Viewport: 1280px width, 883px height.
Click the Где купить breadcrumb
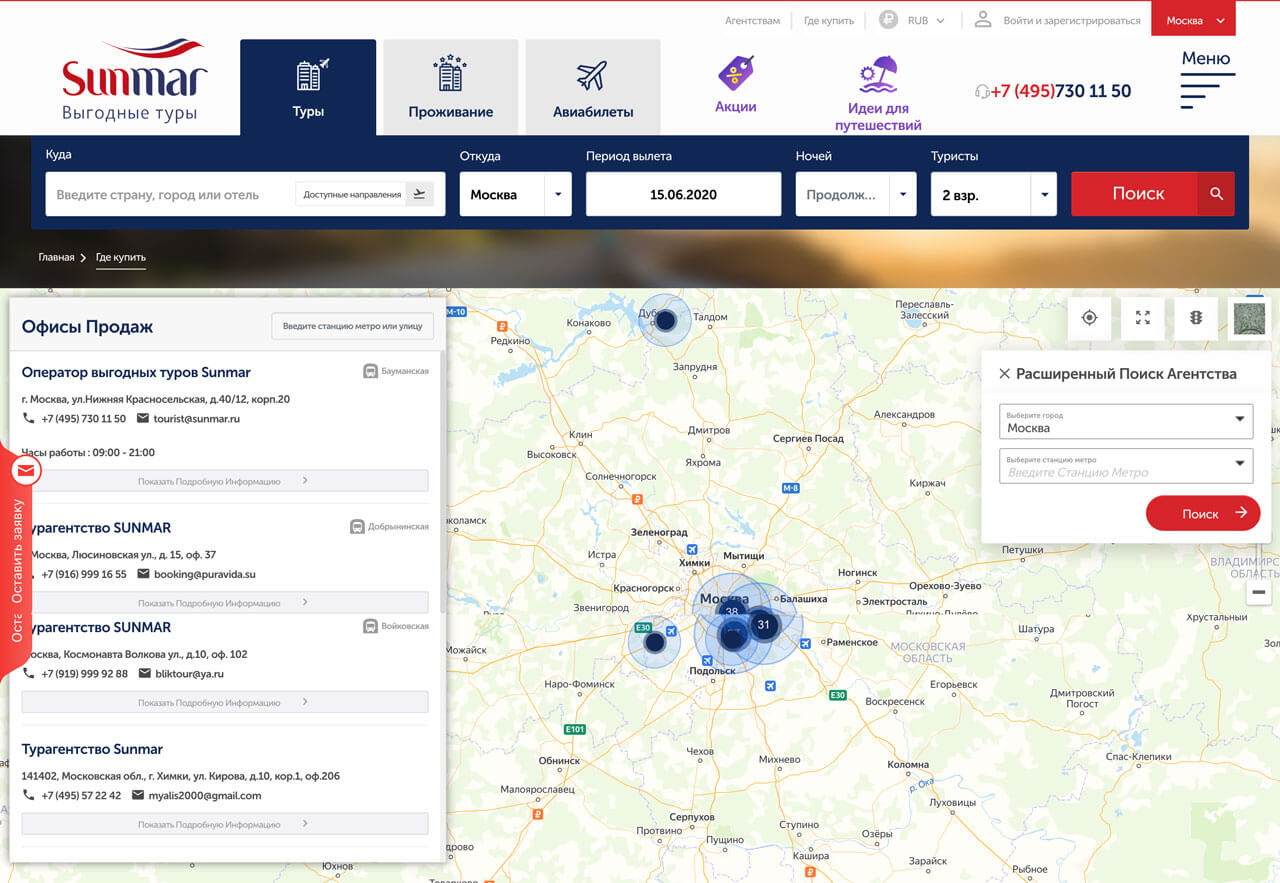(x=121, y=257)
